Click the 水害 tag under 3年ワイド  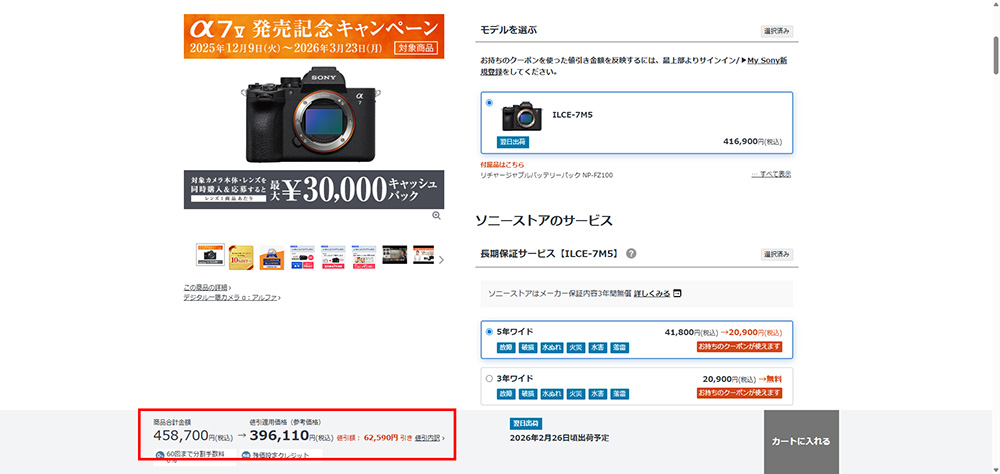click(x=598, y=394)
